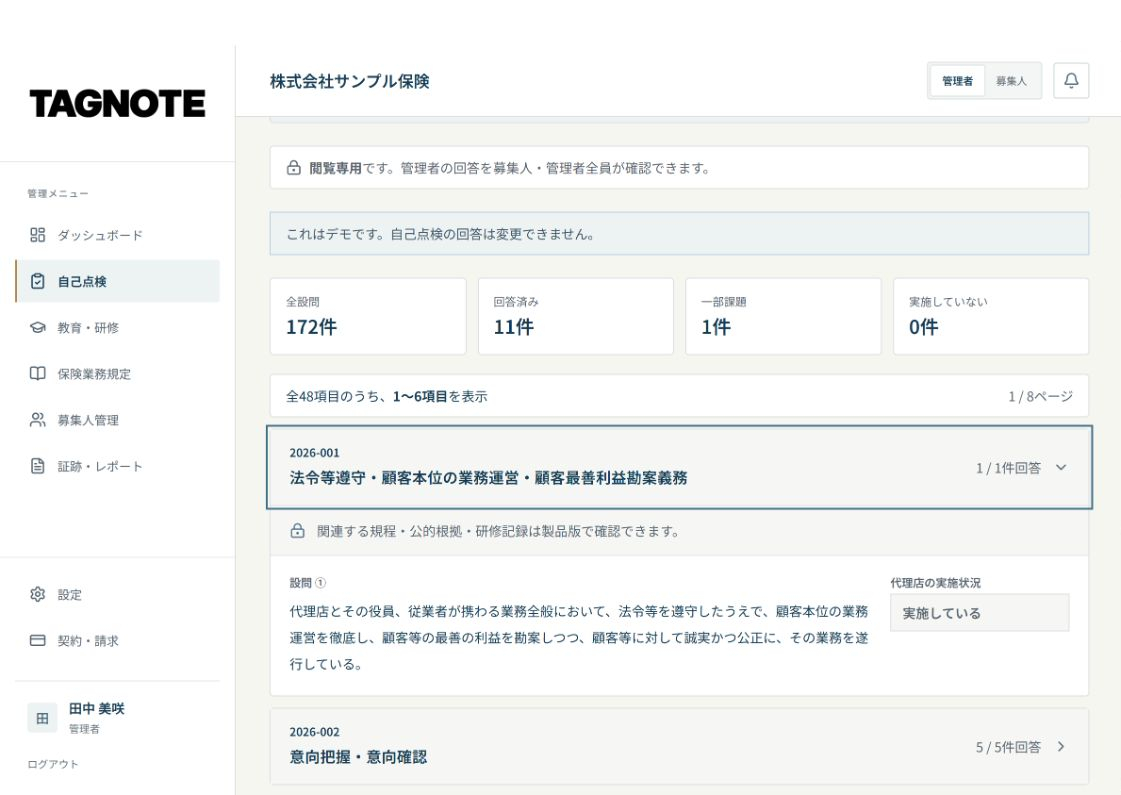This screenshot has height=795, width=1121.
Task: Switch to the 募集人 role
Action: coord(1011,81)
